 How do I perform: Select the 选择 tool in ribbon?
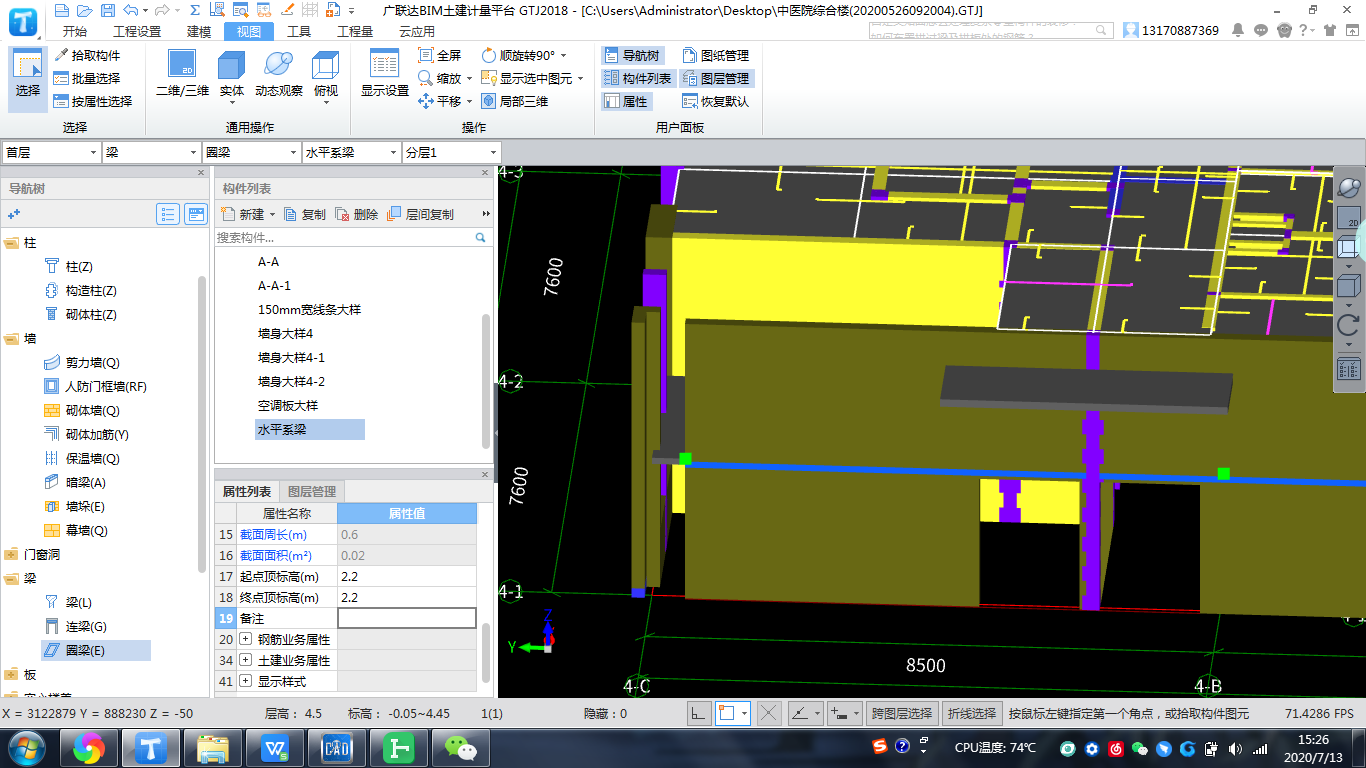pos(28,79)
